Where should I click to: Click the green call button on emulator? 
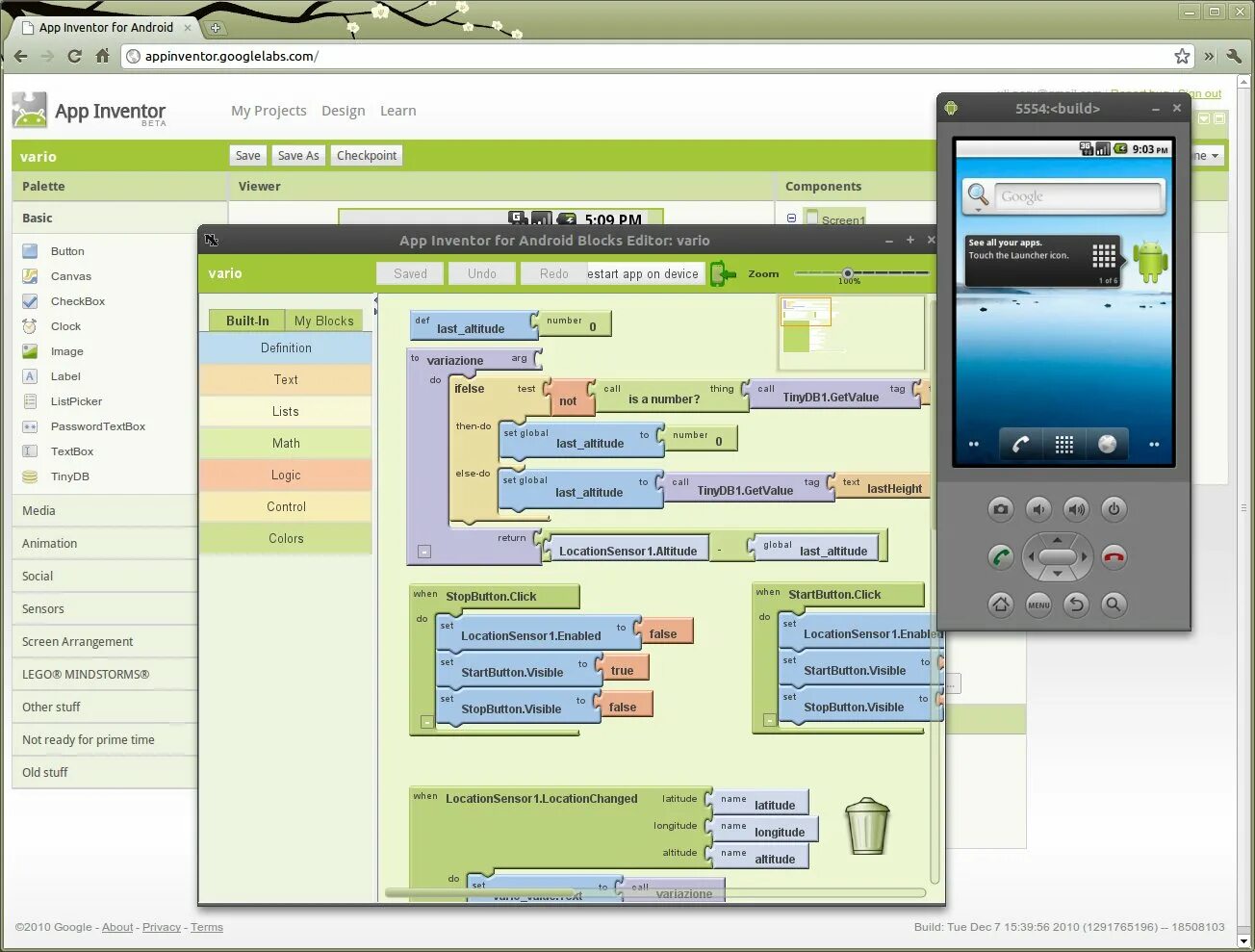tap(1001, 556)
